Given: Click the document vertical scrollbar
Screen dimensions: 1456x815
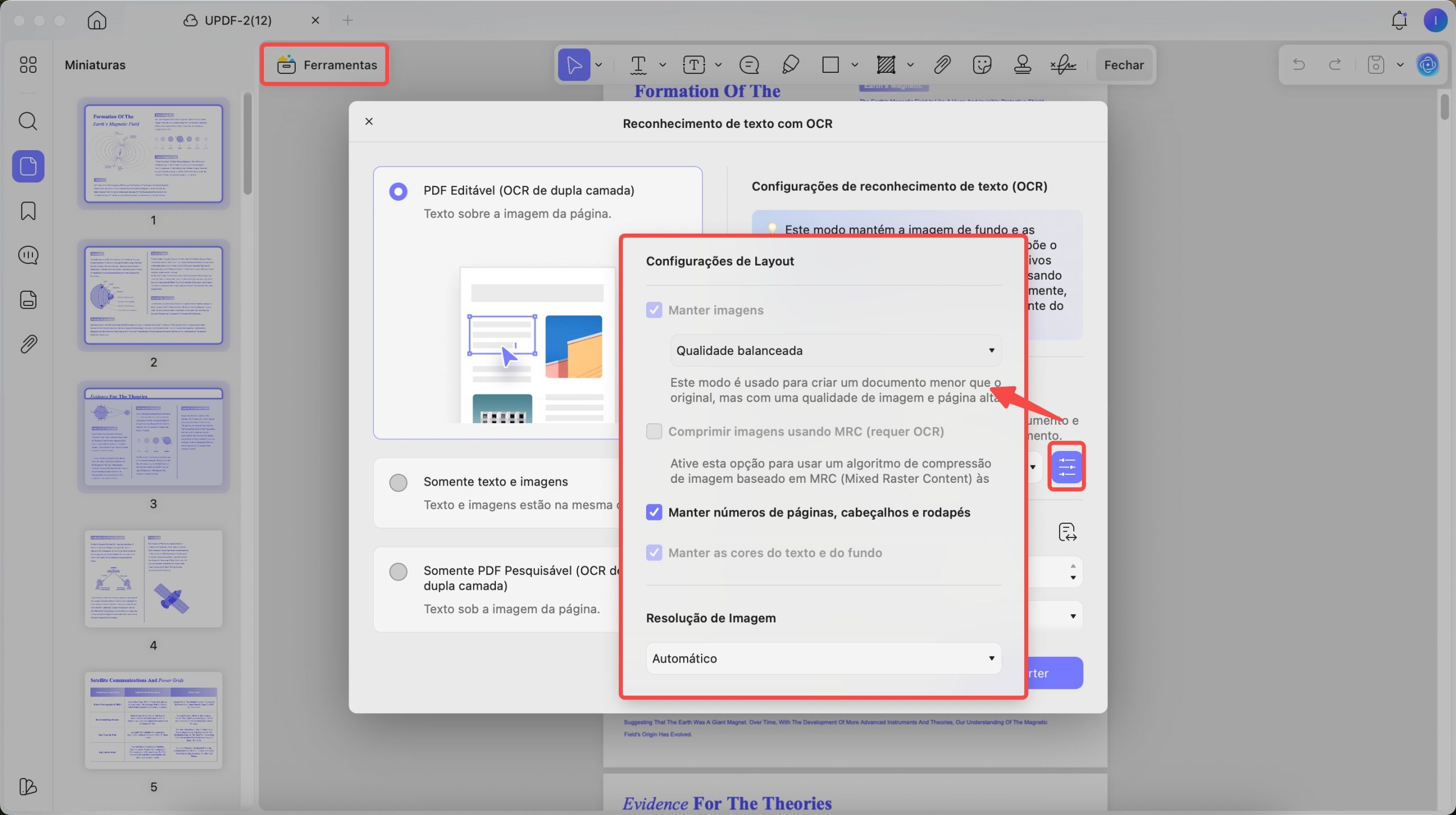Looking at the screenshot, I should (1445, 106).
